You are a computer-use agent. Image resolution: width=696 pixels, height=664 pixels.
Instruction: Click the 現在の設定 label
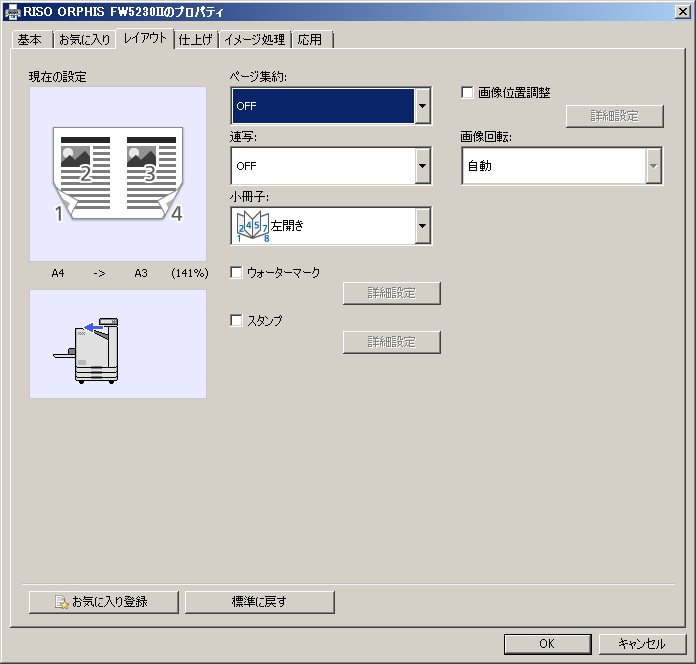coord(58,77)
